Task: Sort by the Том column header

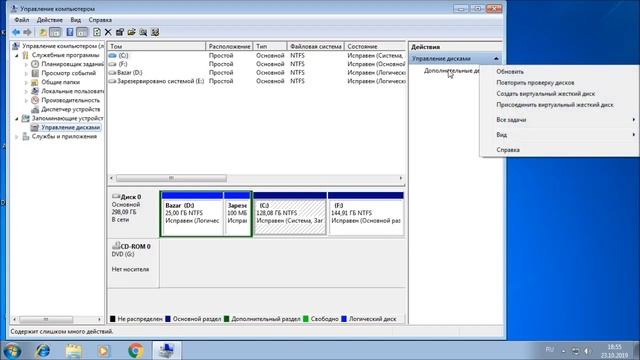Action: 156,46
